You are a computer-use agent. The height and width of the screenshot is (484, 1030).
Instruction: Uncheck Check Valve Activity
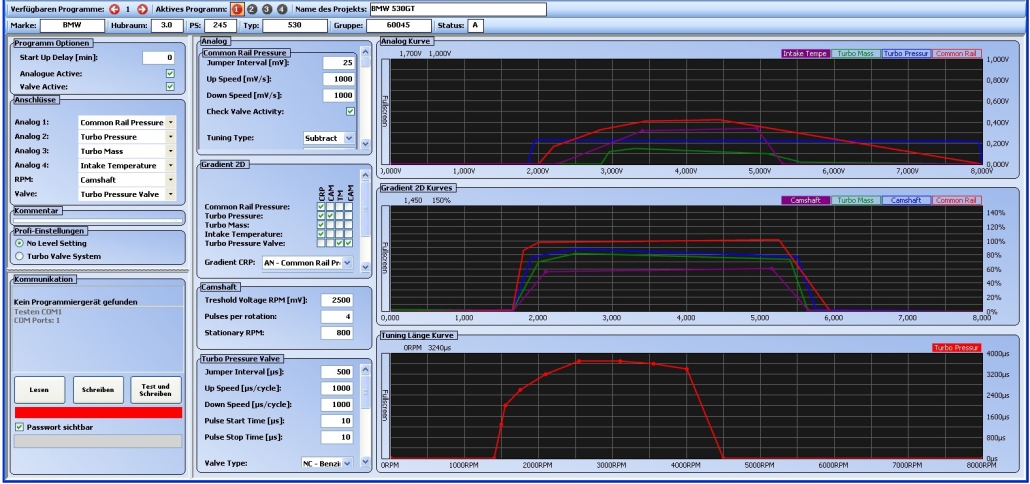350,112
